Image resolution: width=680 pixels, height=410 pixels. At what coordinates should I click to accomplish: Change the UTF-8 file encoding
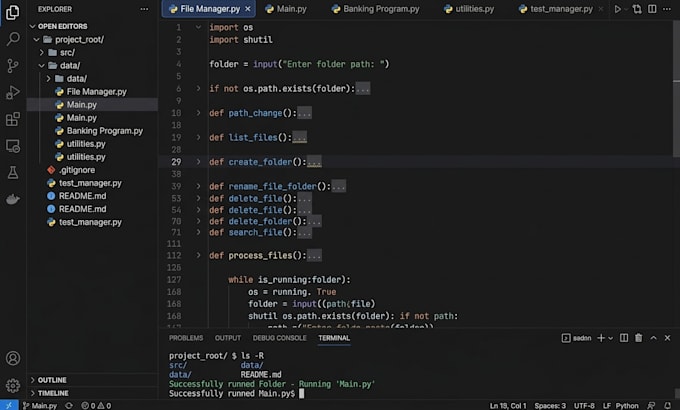click(x=584, y=406)
